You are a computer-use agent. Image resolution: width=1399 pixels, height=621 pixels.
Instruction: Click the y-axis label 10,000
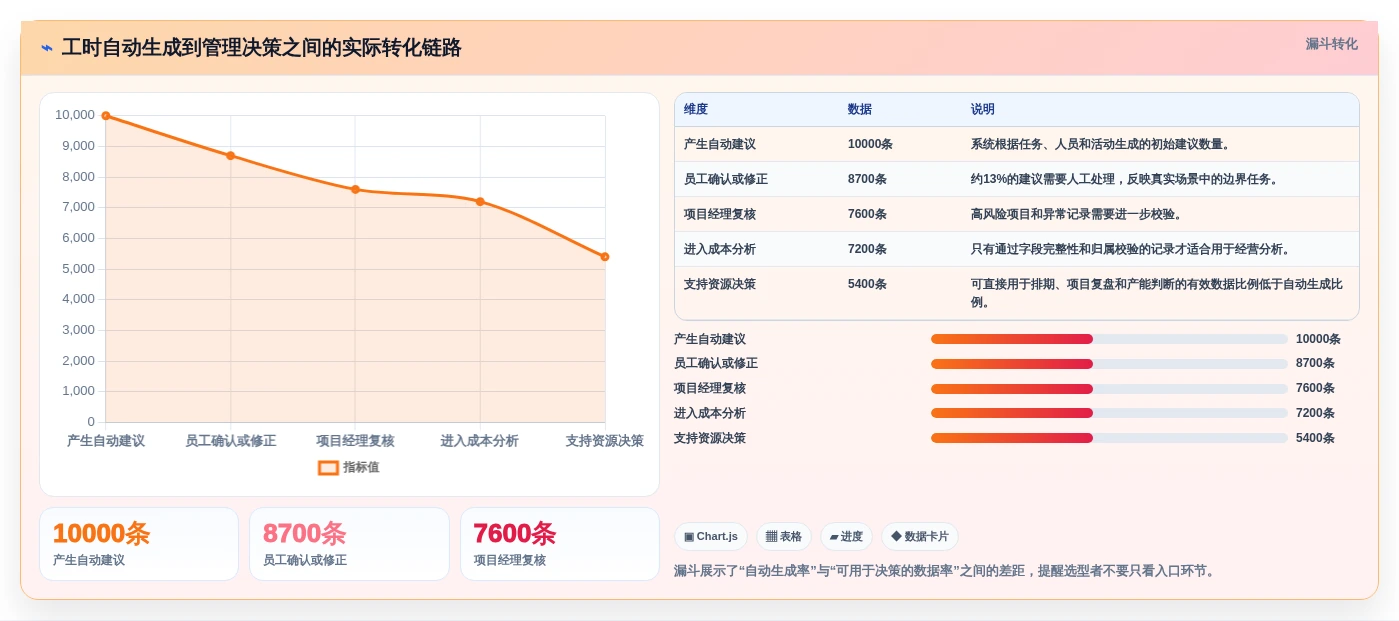(x=75, y=115)
